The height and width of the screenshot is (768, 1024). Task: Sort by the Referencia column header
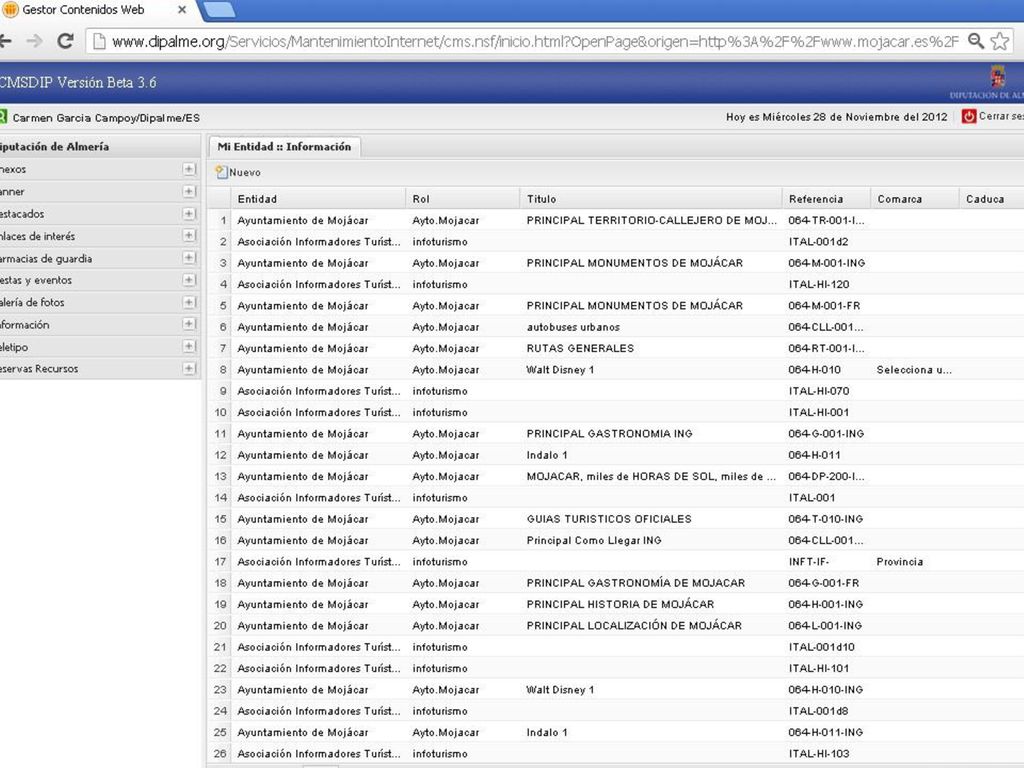826,199
